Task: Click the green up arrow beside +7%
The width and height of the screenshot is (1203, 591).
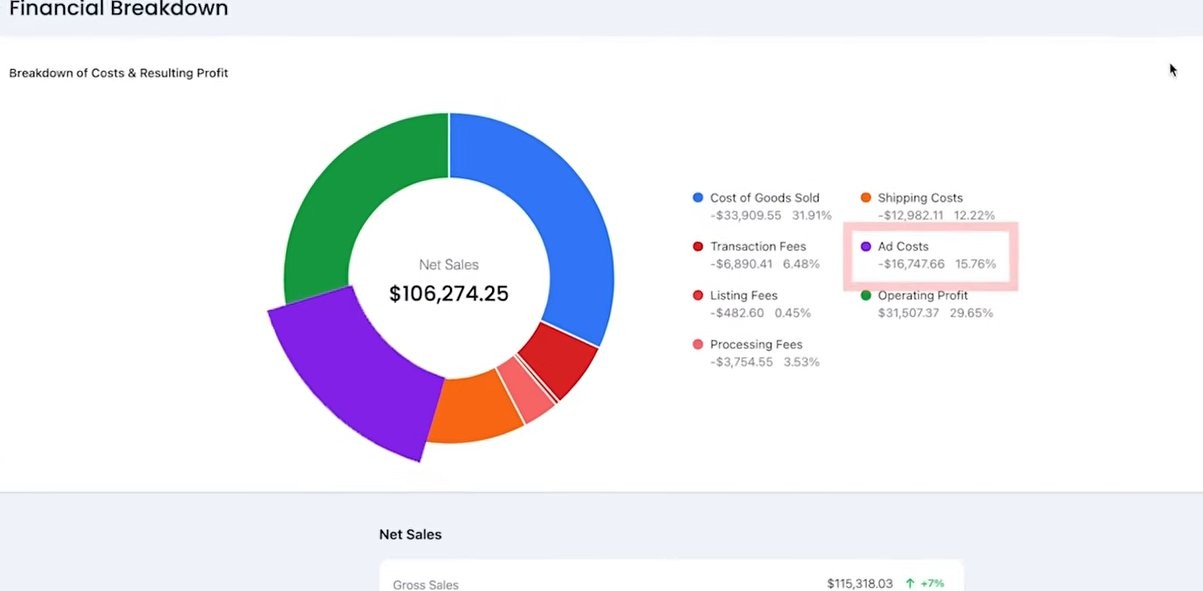Action: pos(910,583)
